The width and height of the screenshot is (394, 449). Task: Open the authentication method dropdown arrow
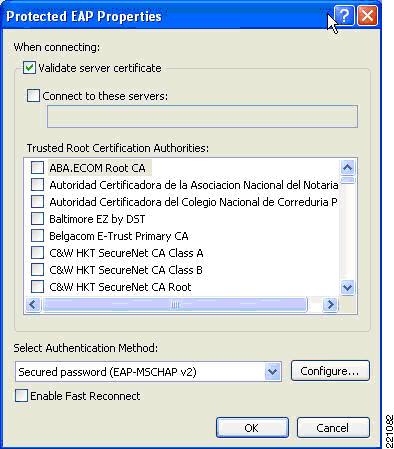click(x=272, y=371)
